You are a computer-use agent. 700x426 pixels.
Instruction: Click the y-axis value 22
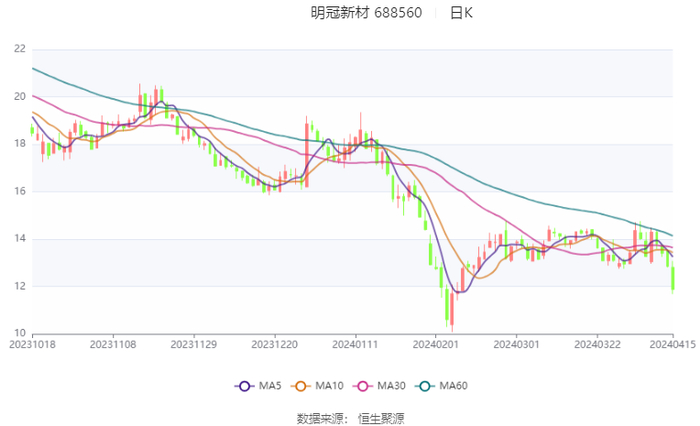click(x=20, y=49)
